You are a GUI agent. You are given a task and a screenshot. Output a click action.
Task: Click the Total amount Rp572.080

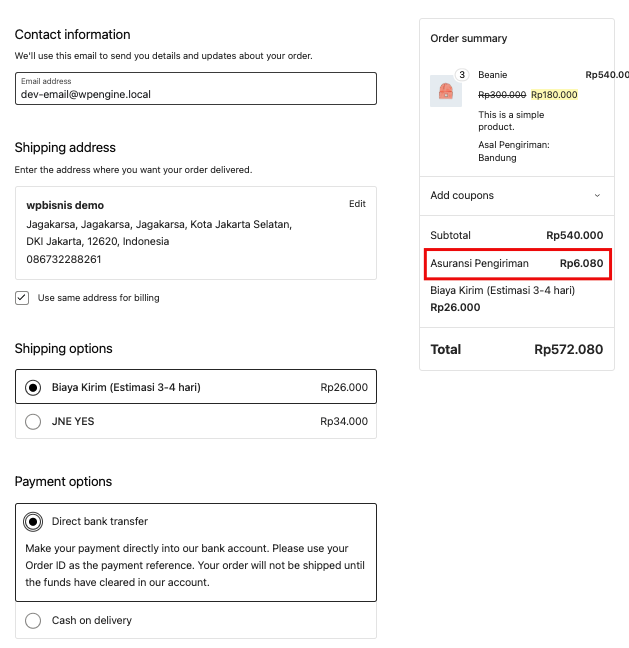click(568, 350)
